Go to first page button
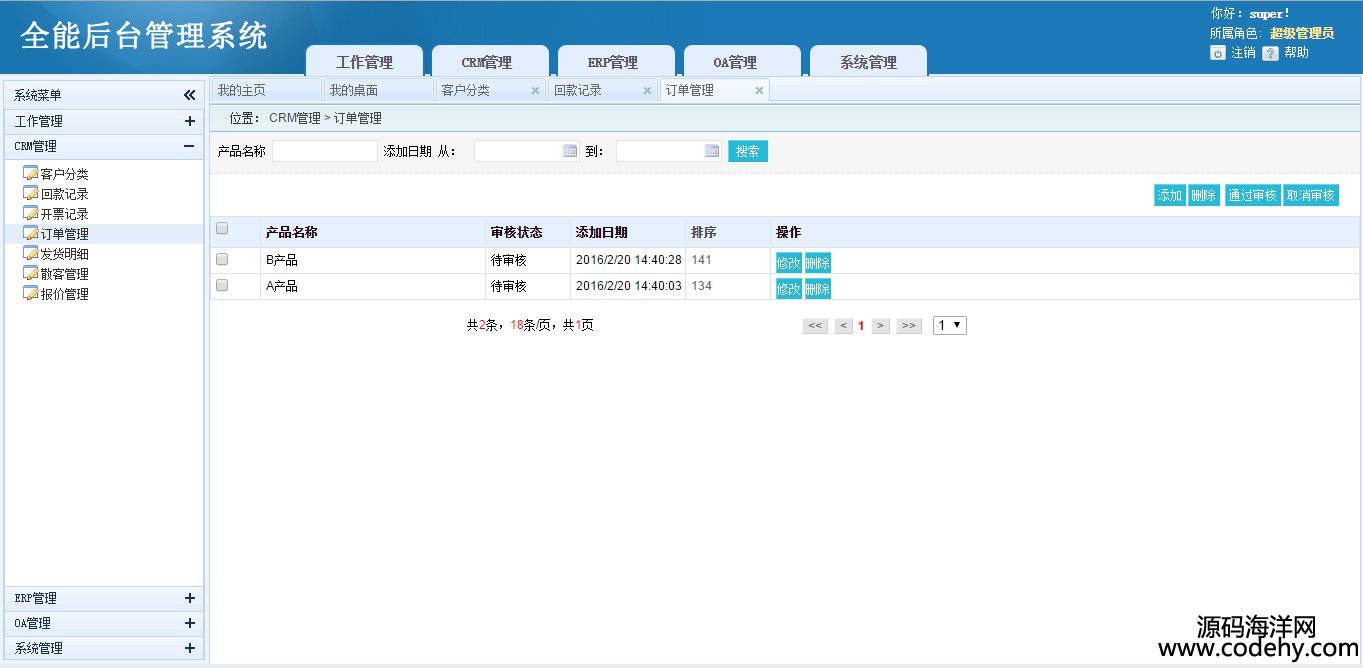The image size is (1363, 668). (815, 326)
